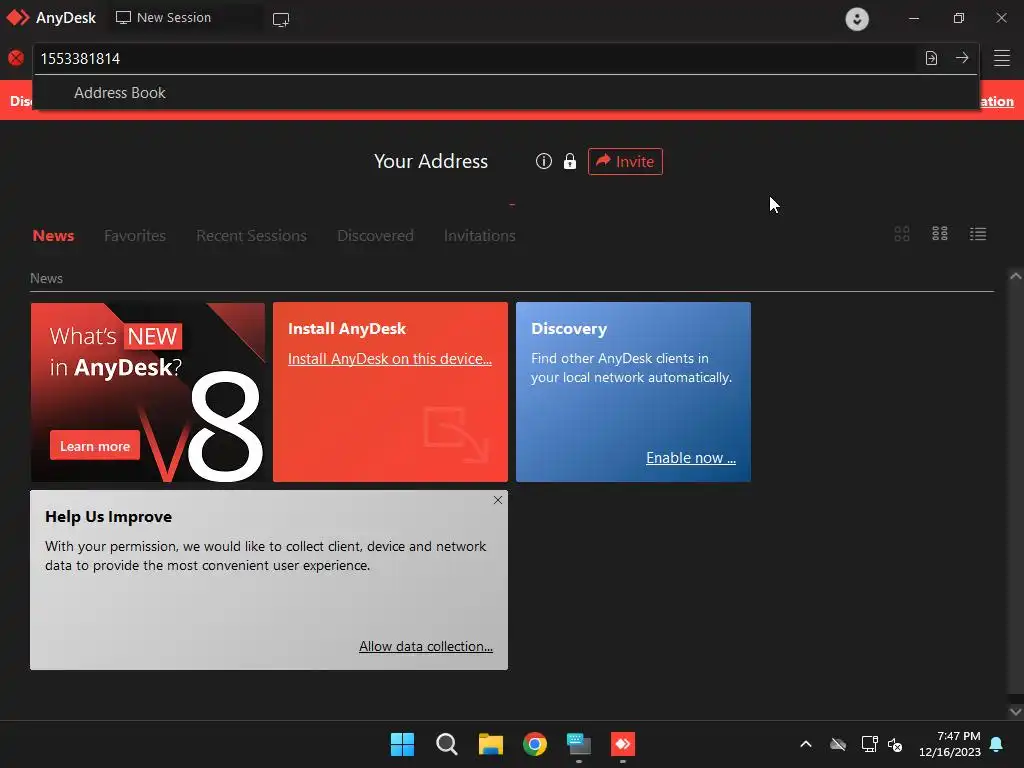1024x768 pixels.
Task: Switch to the Favorites tab
Action: click(x=135, y=236)
